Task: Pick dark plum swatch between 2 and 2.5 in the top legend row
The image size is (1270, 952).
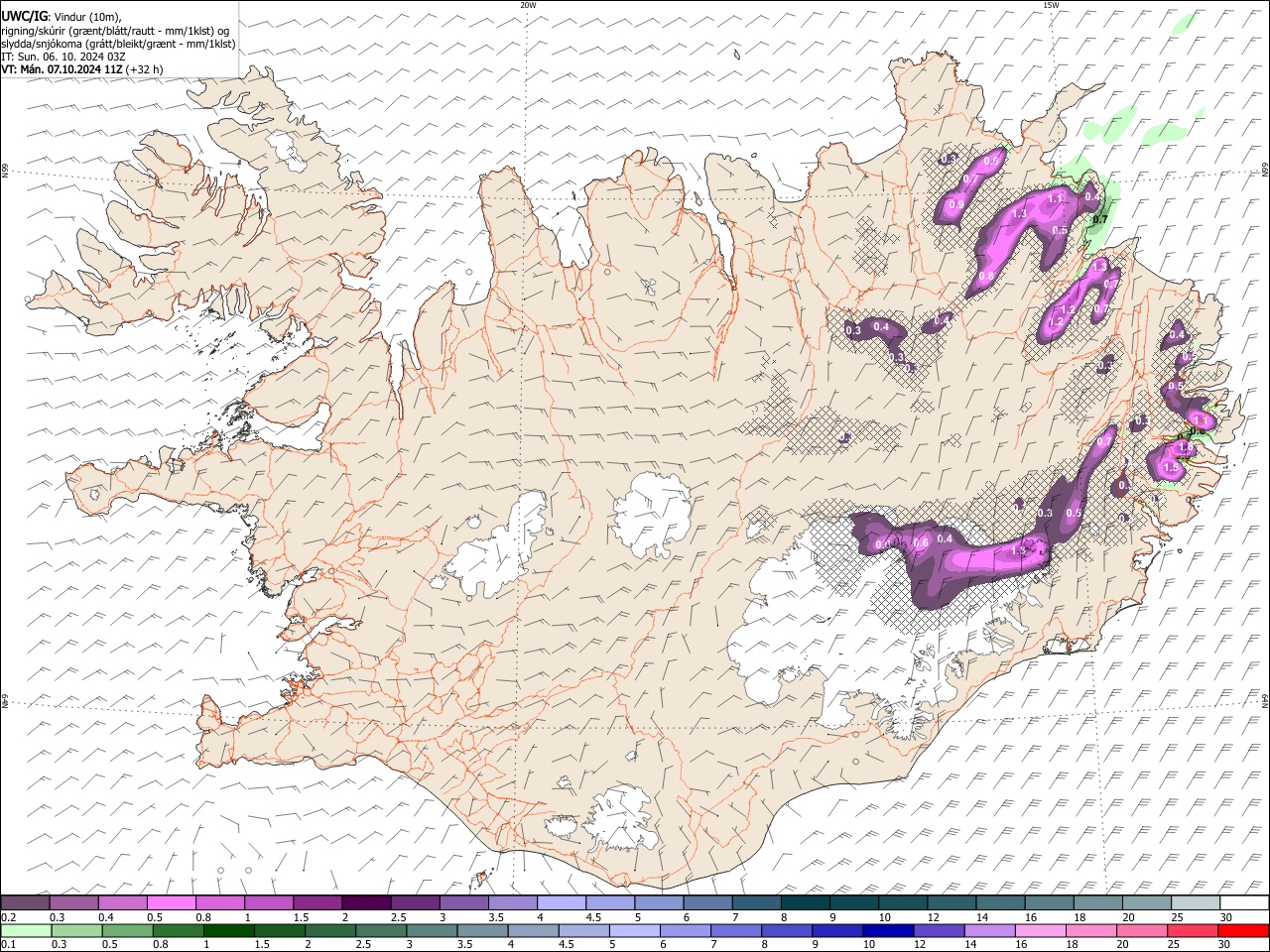Action: tap(366, 903)
